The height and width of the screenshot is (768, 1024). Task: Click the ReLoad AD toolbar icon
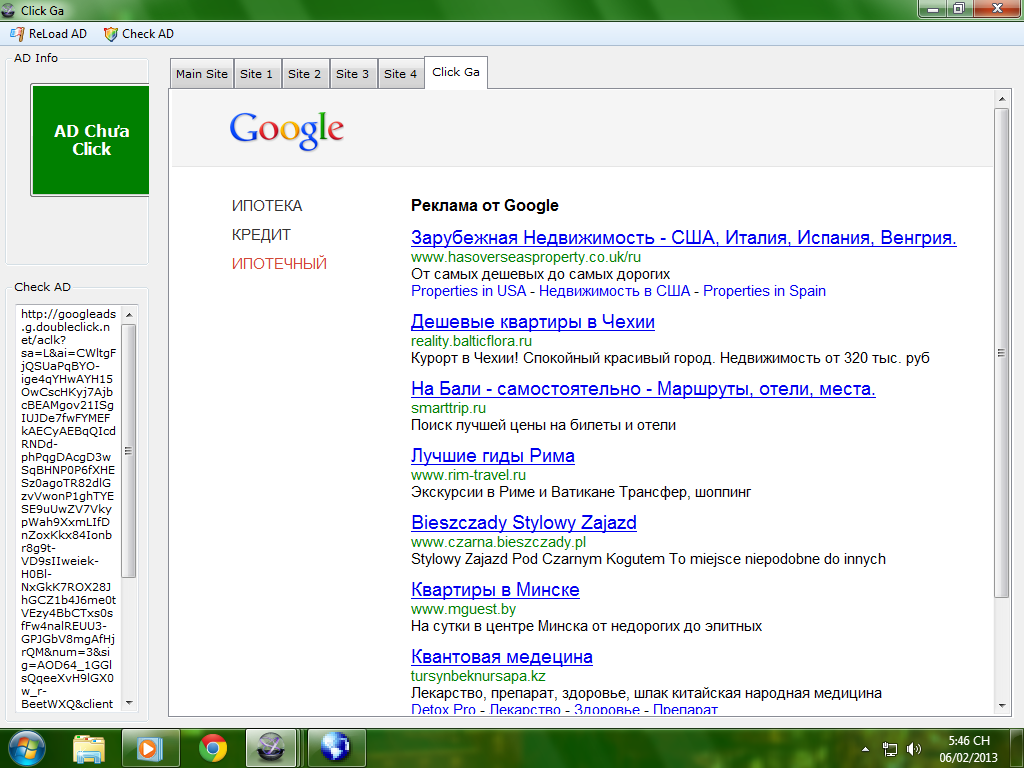17,33
